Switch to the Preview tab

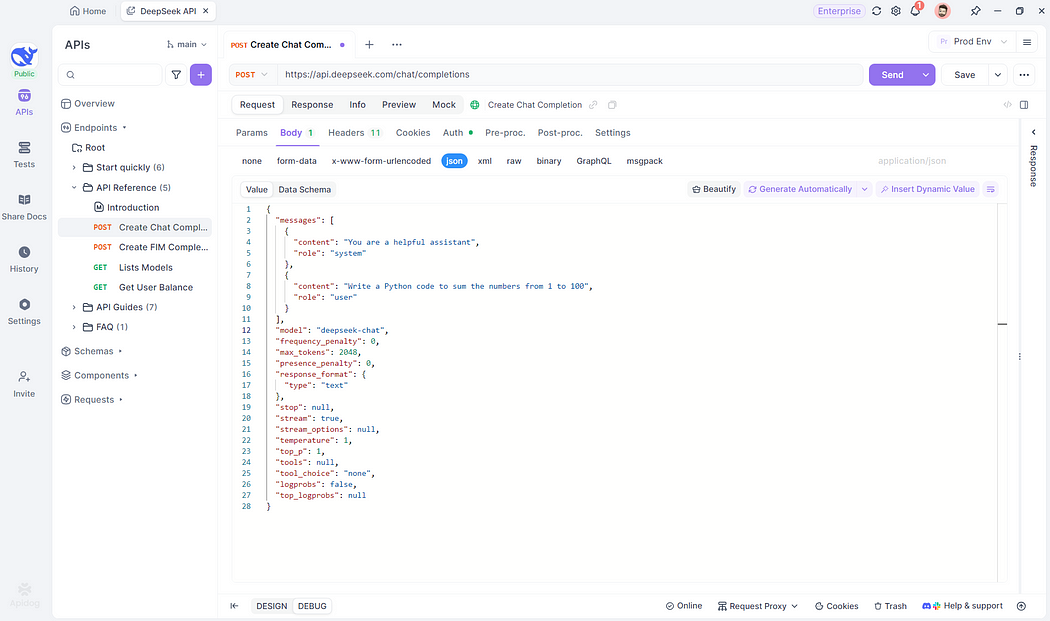tap(399, 105)
